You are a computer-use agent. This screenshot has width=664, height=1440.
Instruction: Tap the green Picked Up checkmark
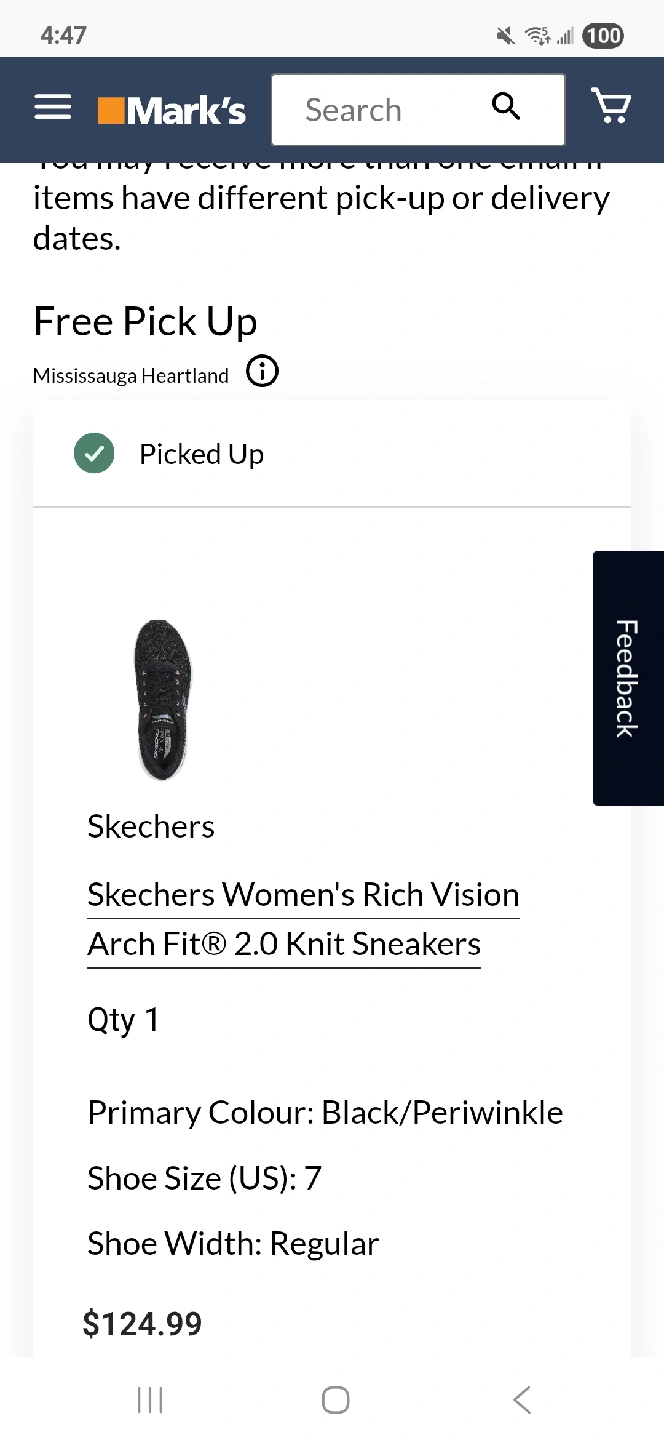tap(94, 454)
